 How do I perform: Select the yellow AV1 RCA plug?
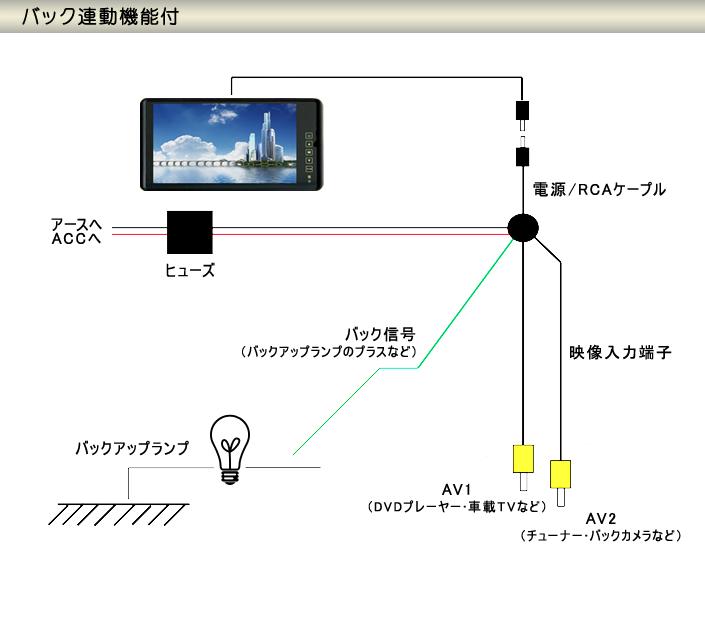click(522, 459)
